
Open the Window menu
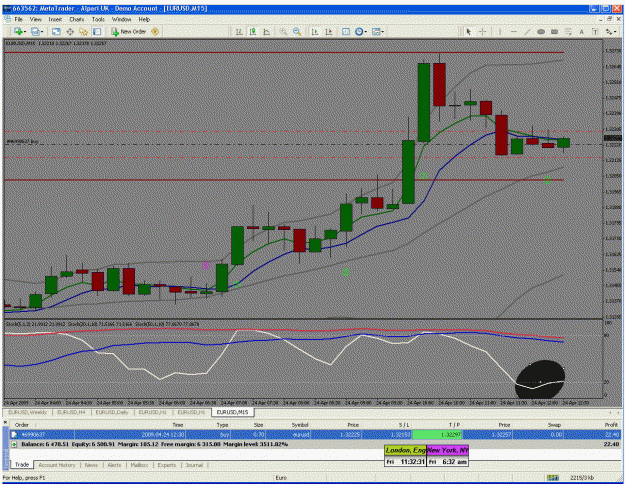[x=121, y=19]
